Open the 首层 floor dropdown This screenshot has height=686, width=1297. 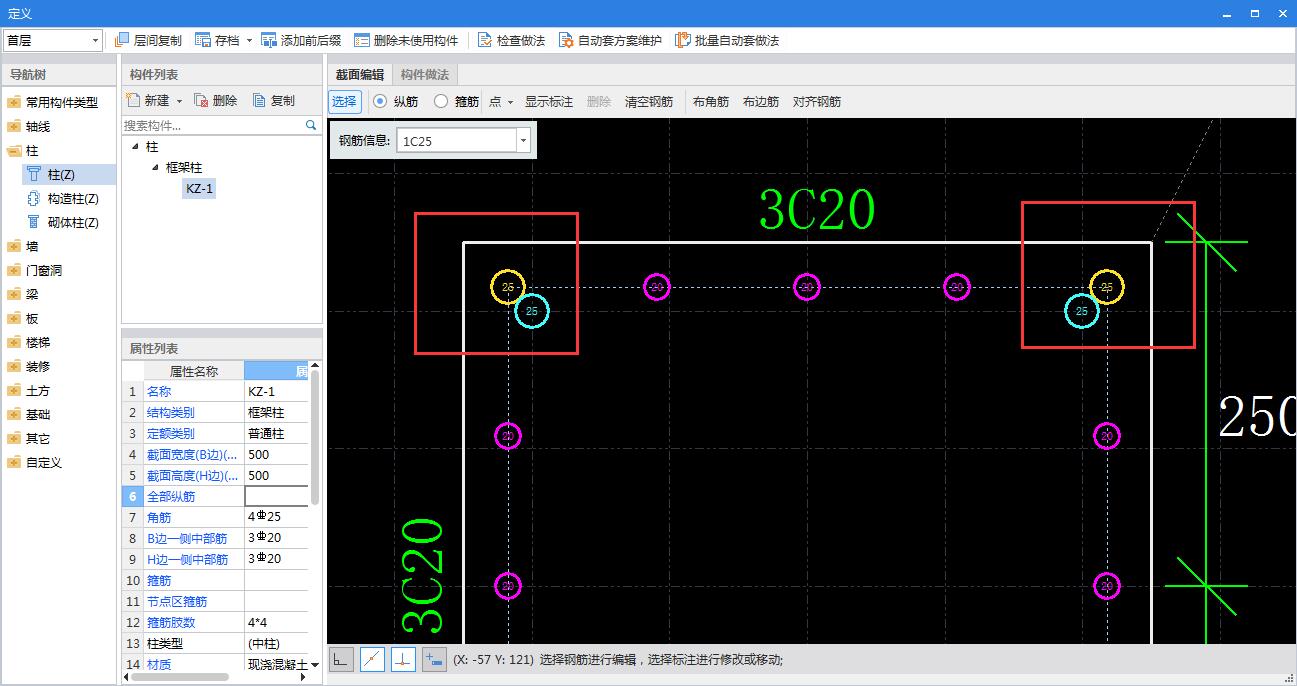(96, 40)
